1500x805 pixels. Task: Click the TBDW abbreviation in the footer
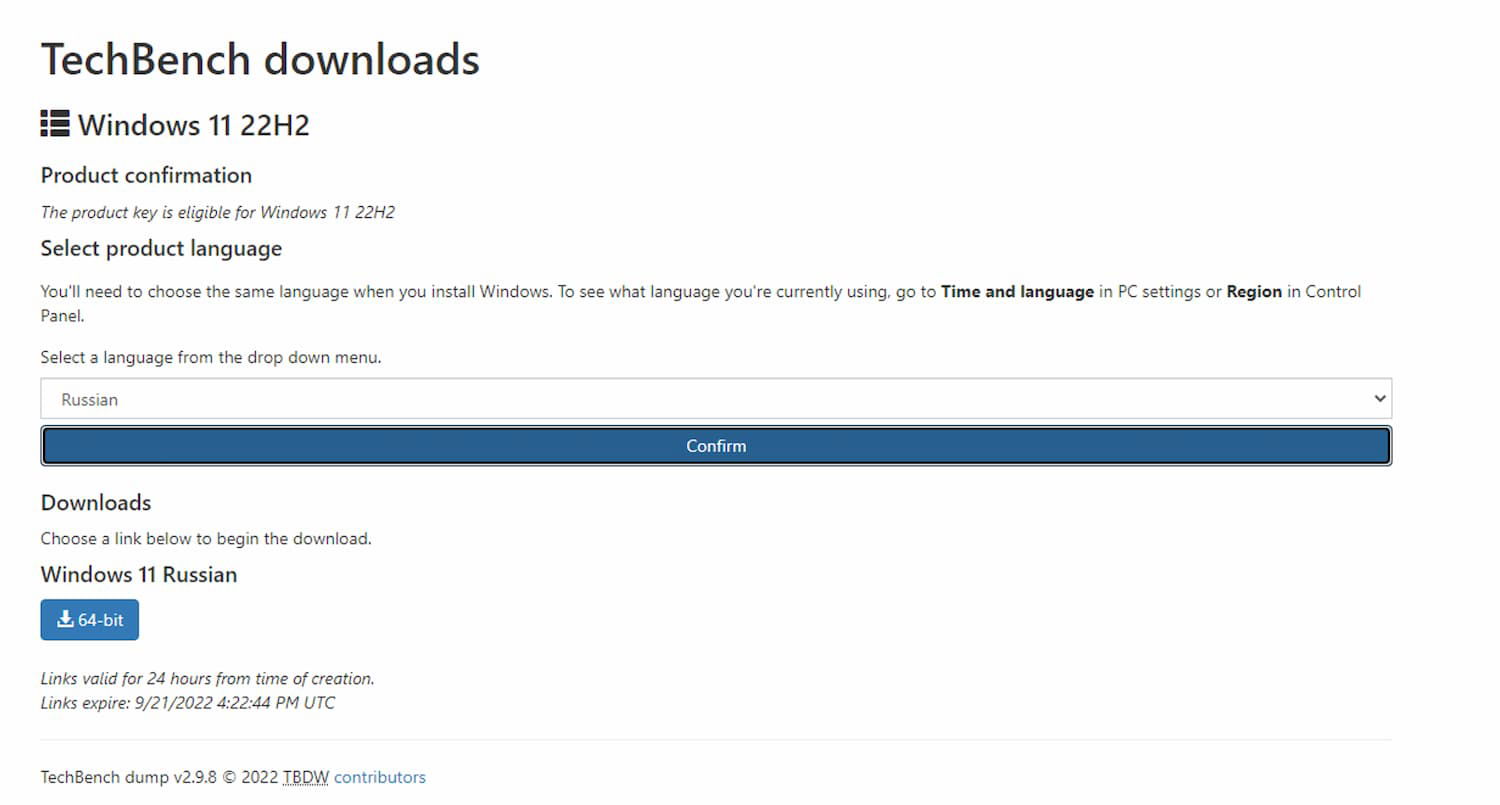pyautogui.click(x=305, y=777)
